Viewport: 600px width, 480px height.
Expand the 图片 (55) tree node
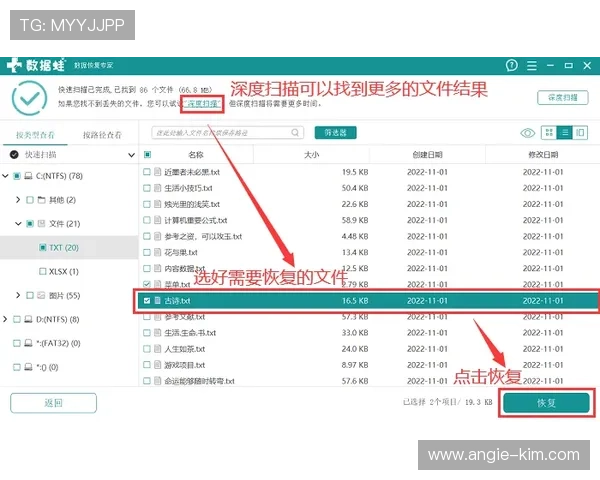[18, 296]
